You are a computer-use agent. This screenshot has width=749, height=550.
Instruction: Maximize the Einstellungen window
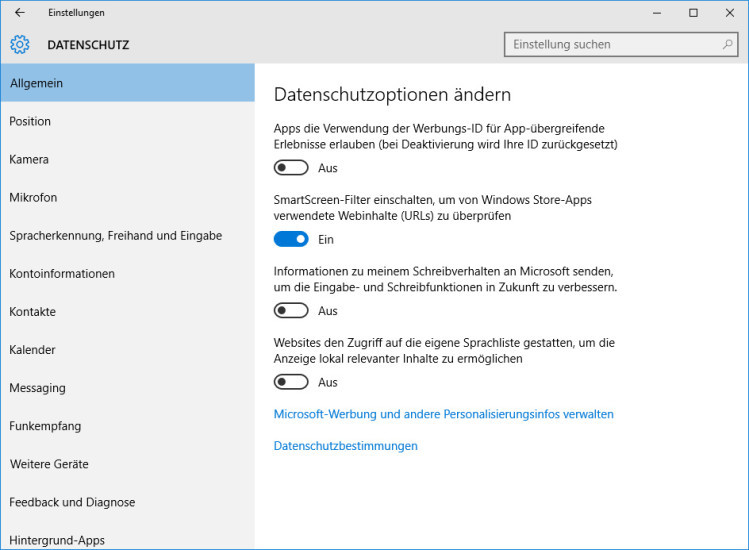click(693, 13)
